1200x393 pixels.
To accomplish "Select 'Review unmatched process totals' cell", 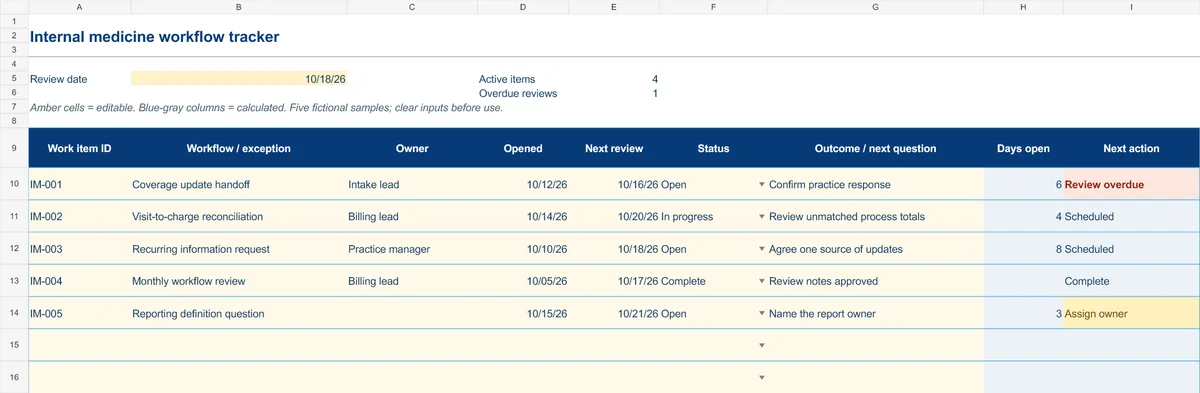I will 875,217.
